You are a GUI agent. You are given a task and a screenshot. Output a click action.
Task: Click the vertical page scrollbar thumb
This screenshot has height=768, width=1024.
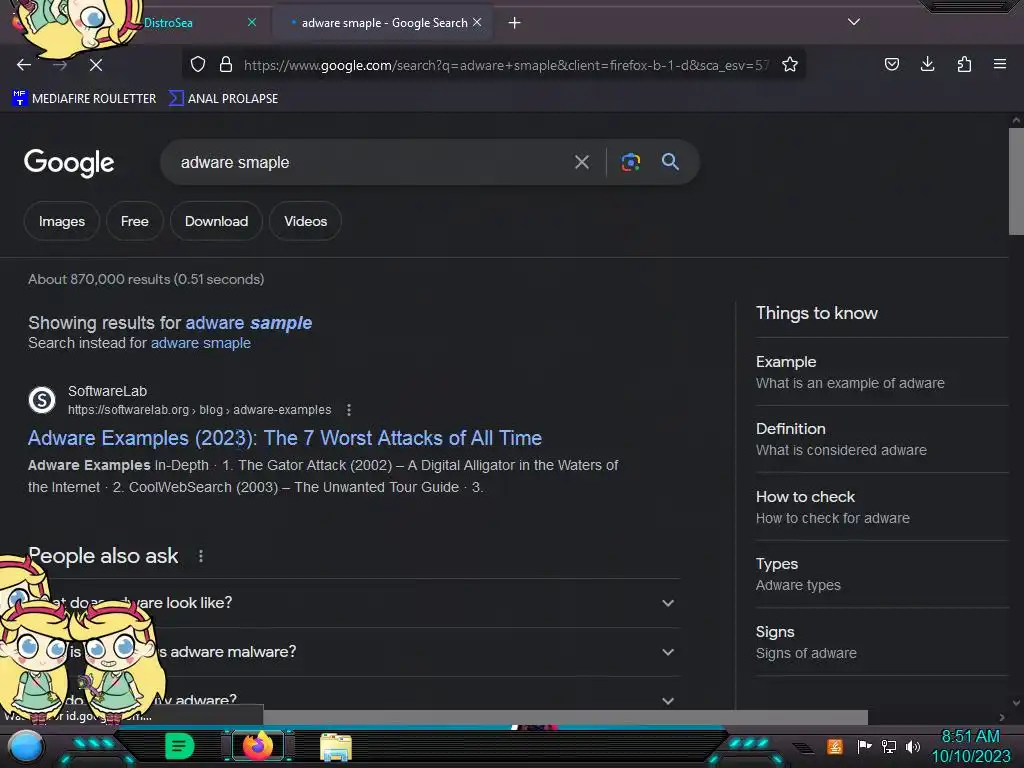click(1016, 181)
